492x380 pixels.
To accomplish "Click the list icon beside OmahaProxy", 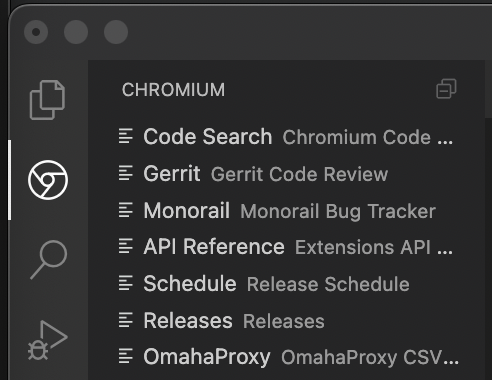I will [x=126, y=356].
